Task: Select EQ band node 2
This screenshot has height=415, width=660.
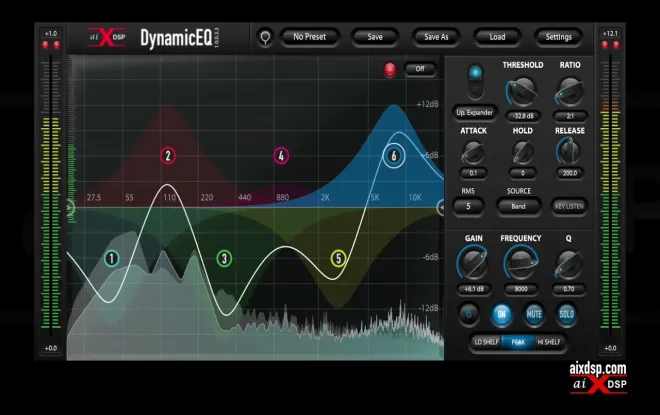Action: 168,156
